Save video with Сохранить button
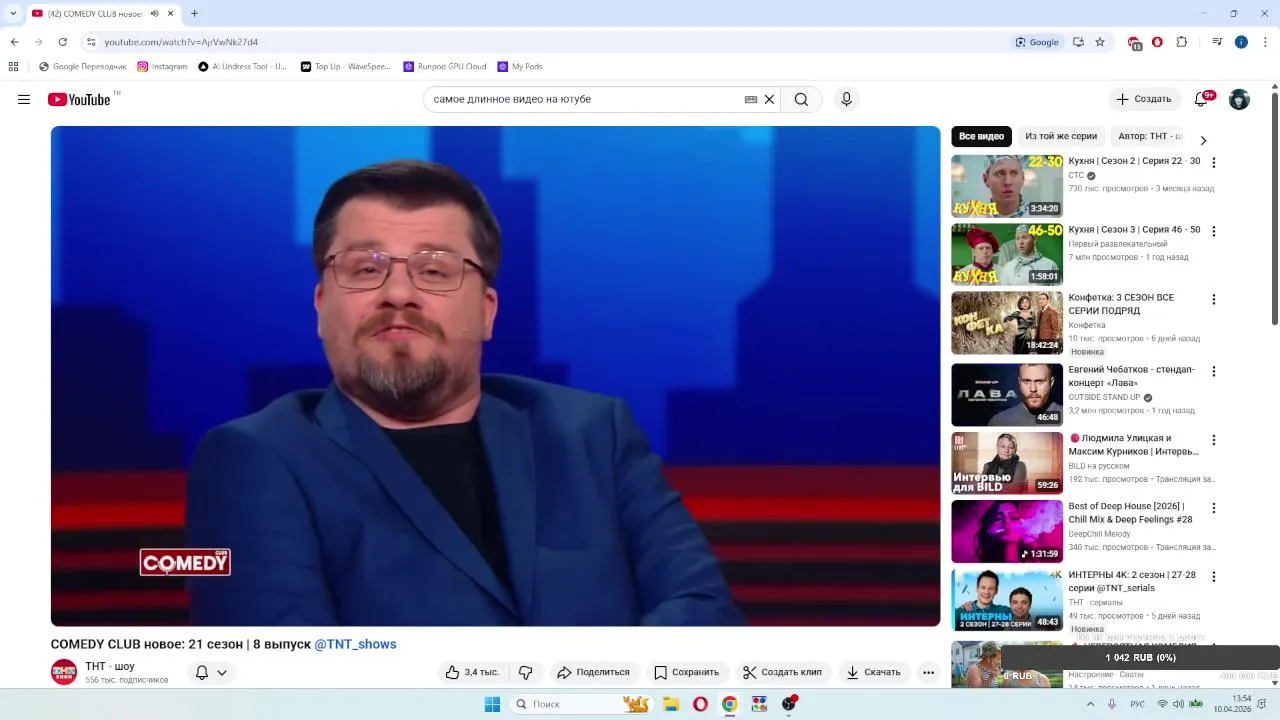This screenshot has height=720, width=1280. click(686, 672)
